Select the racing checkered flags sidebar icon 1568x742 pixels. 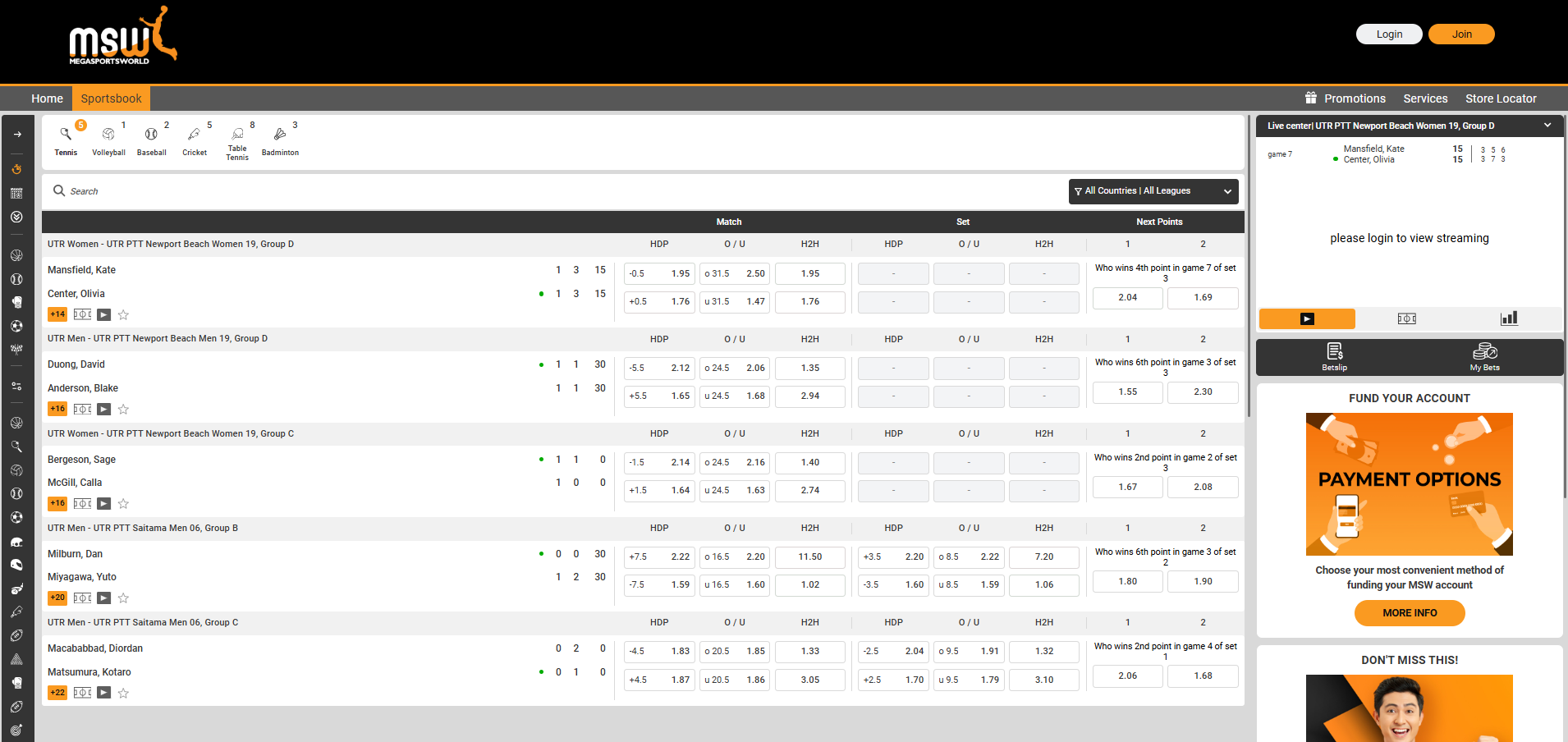(x=17, y=349)
